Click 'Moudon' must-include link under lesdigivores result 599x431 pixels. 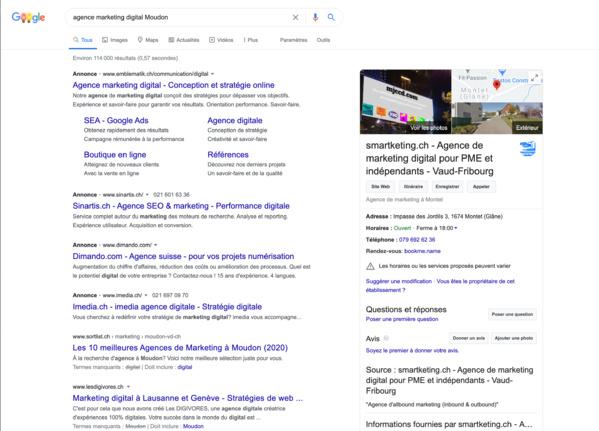[193, 426]
